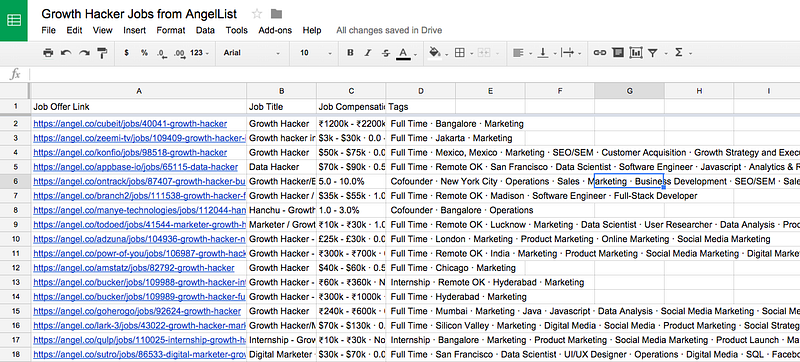The width and height of the screenshot is (800, 362).
Task: Click the '5.0 - 10.0%' cell
Action: tap(351, 181)
